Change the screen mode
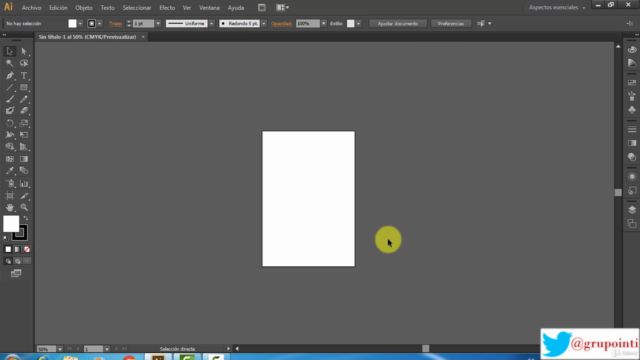 16,273
